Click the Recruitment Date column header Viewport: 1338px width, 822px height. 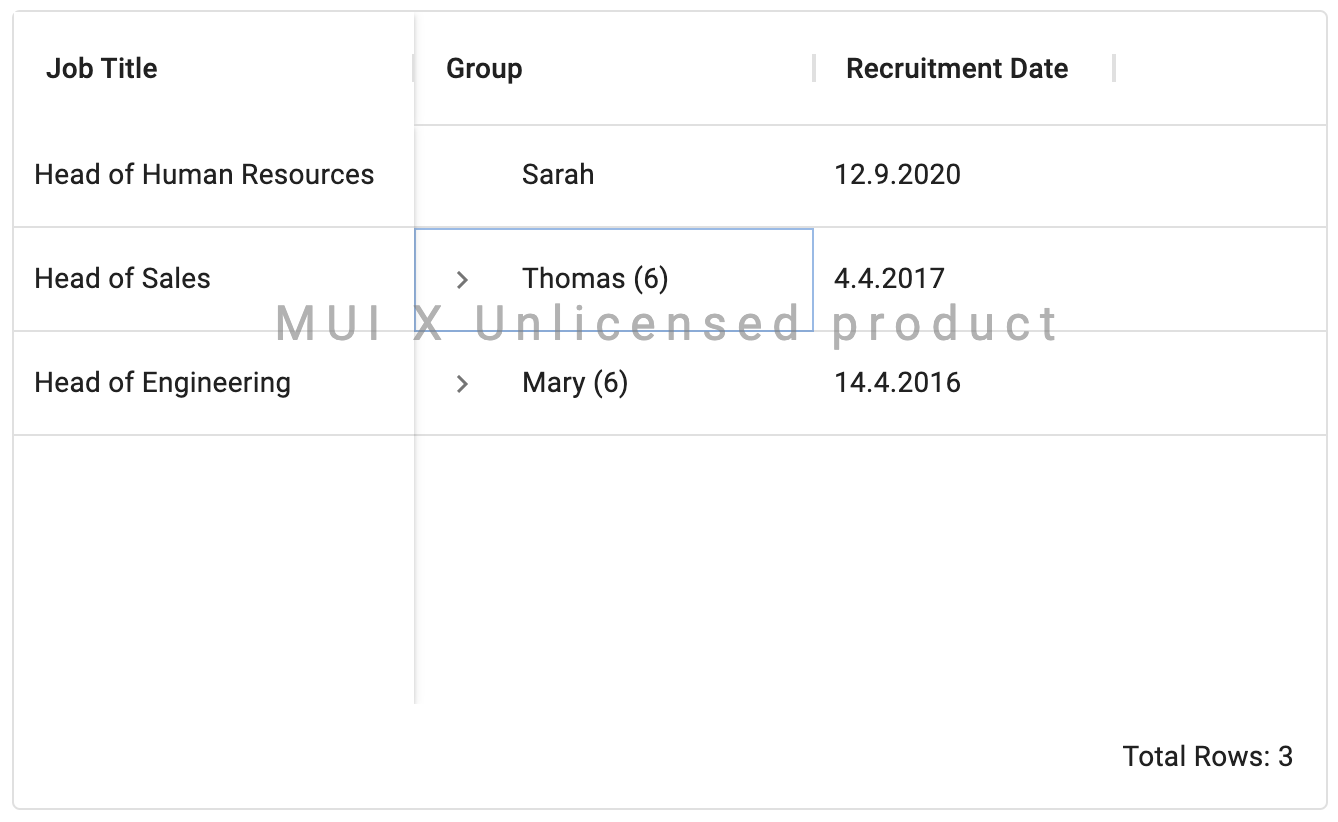pos(957,68)
